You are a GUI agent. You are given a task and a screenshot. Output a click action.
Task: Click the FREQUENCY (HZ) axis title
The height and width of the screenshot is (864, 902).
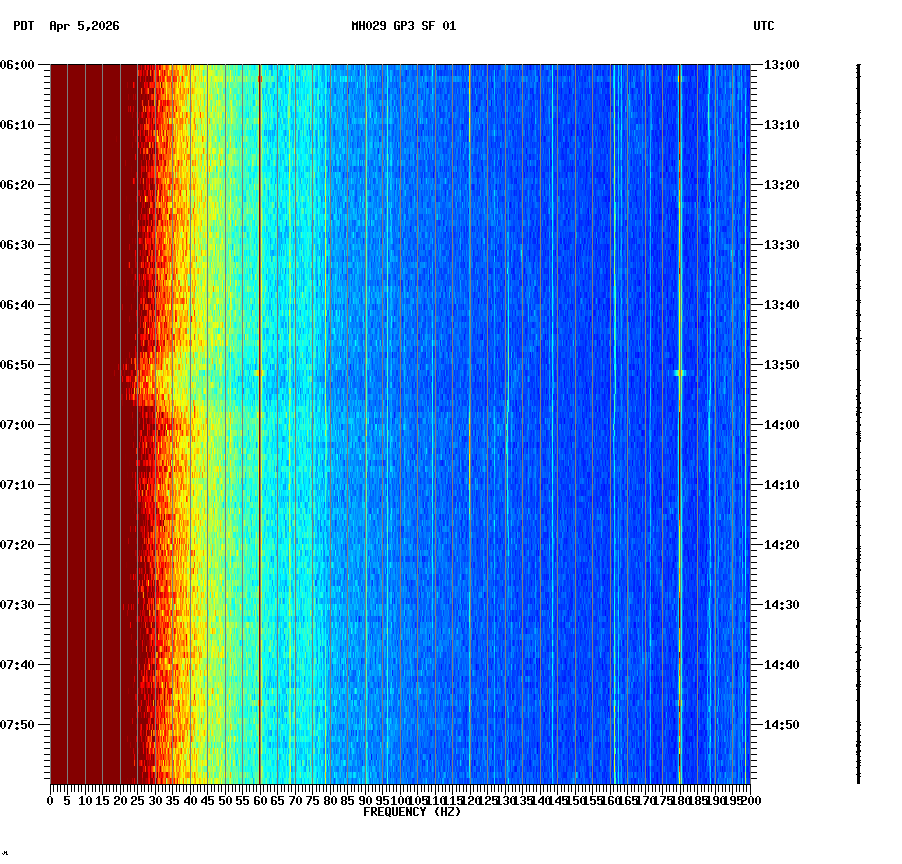coord(412,810)
